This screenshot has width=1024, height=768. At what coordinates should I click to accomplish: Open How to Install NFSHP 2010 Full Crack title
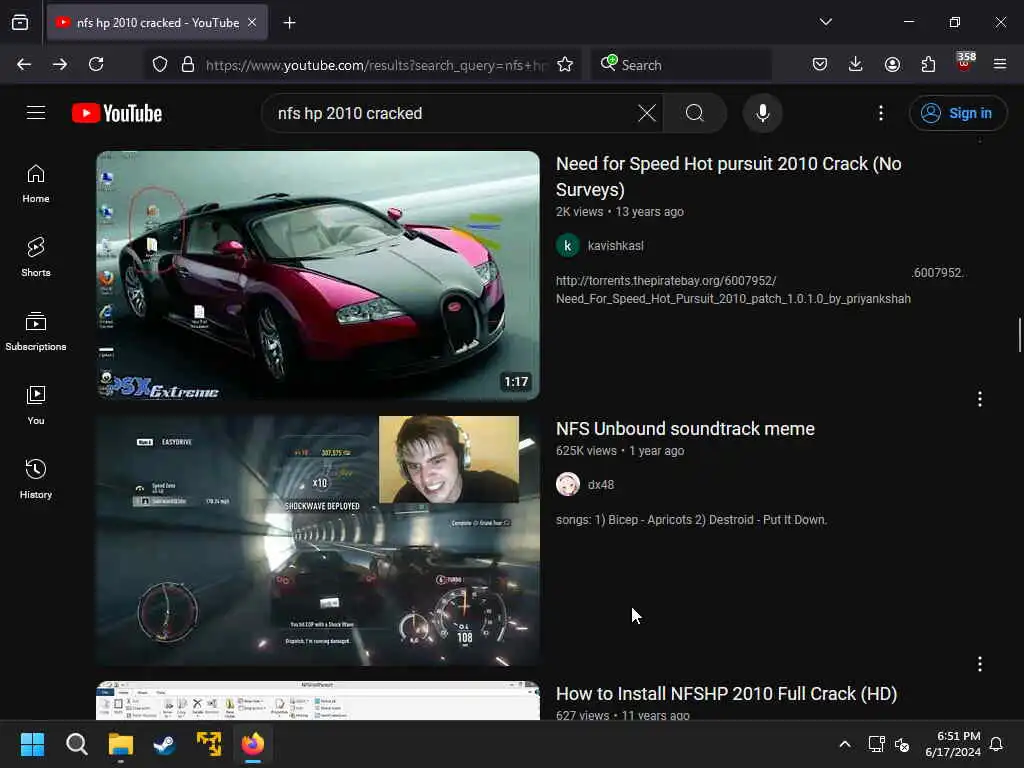click(x=726, y=694)
